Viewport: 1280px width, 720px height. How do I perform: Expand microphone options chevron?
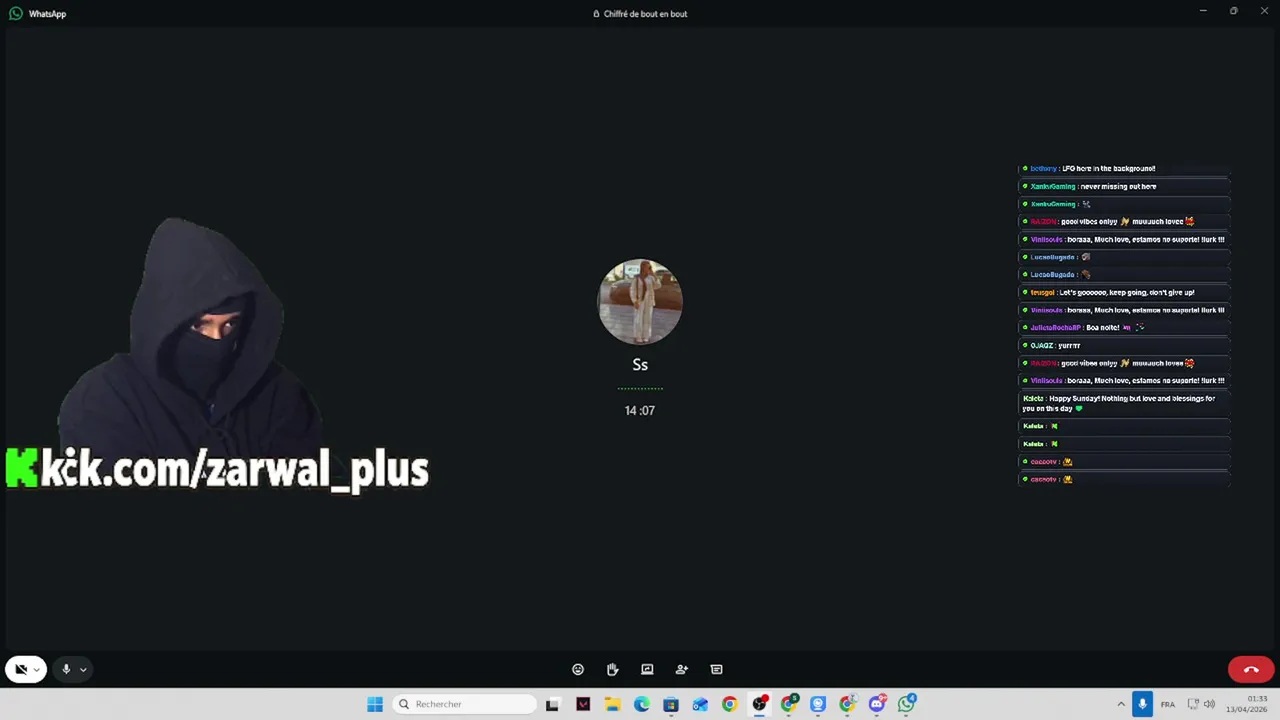pyautogui.click(x=83, y=670)
